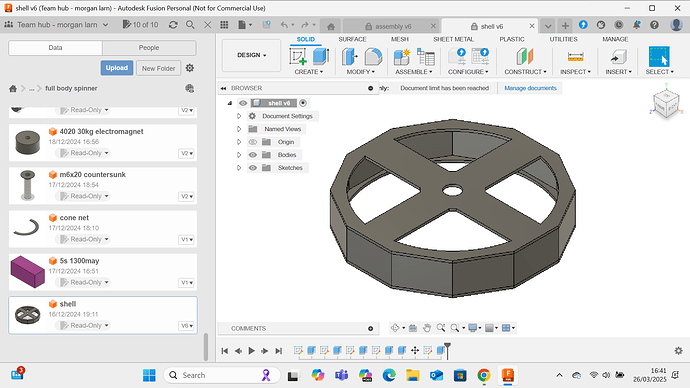Select the Create Sketch tool icon
Screen dimensions: 690x388
(298, 57)
